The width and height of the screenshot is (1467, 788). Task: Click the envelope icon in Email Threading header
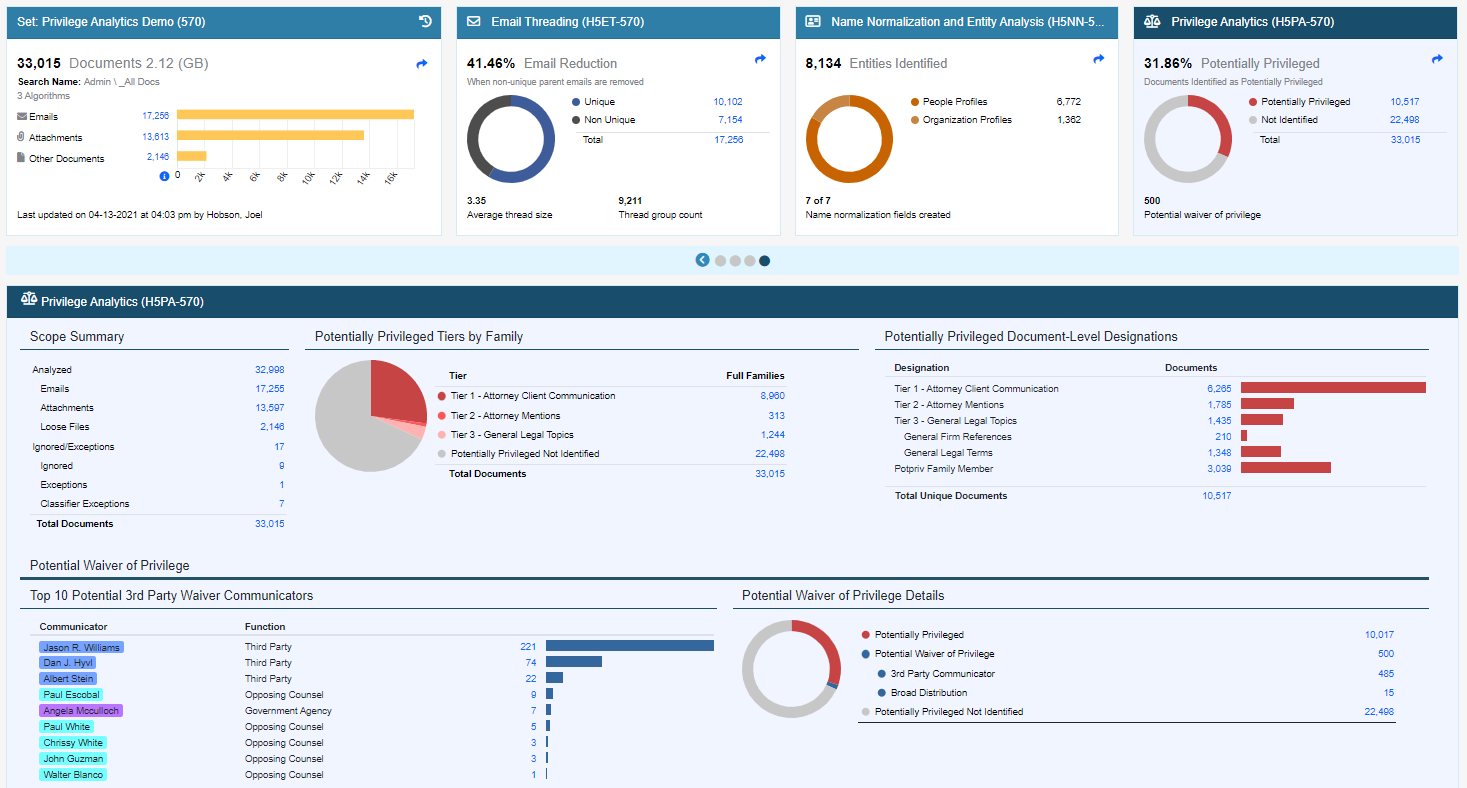[474, 21]
